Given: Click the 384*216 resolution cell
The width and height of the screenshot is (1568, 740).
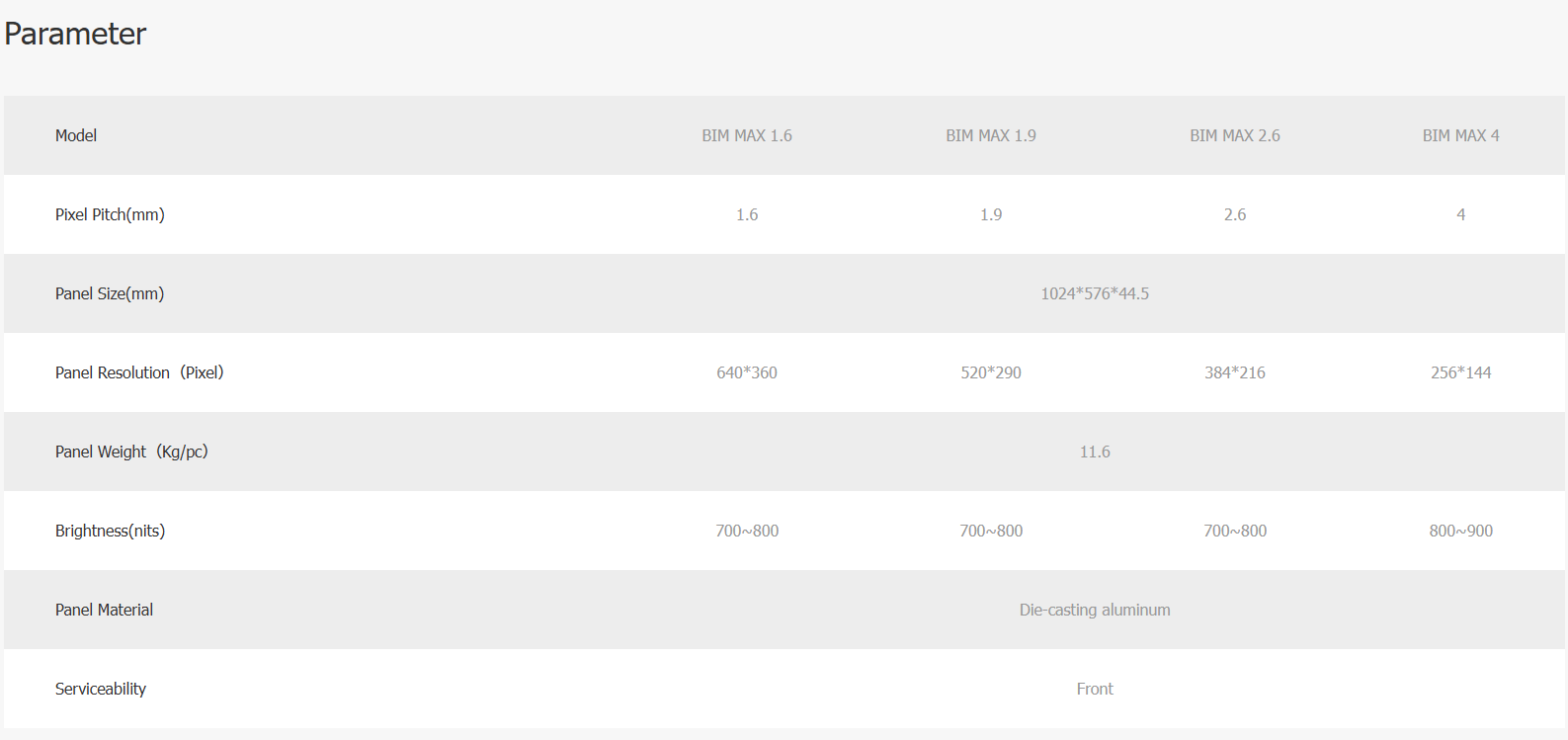Looking at the screenshot, I should [x=1235, y=372].
